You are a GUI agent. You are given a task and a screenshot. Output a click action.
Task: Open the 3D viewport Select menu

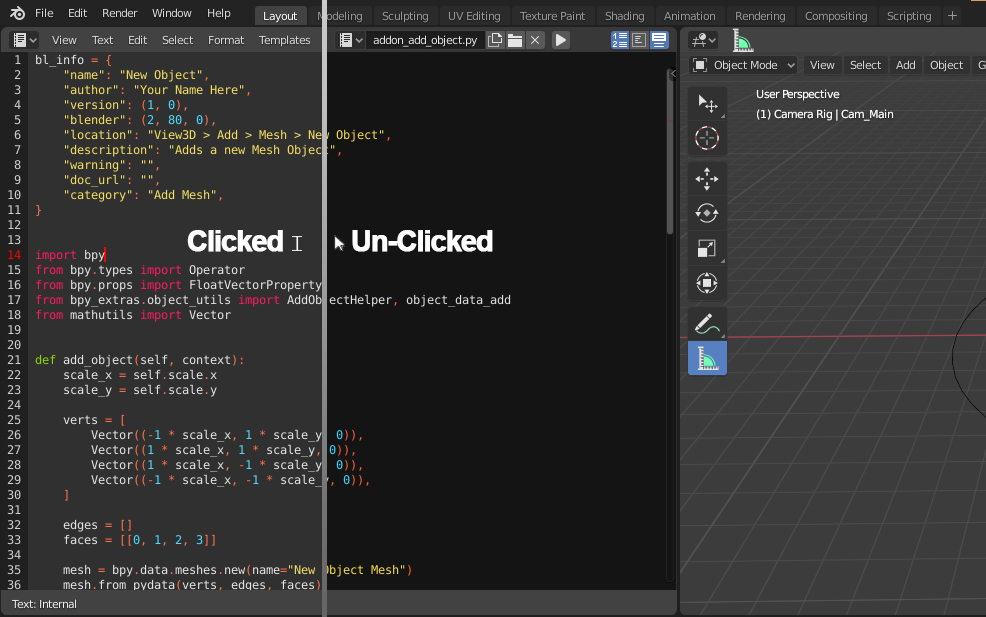[865, 65]
